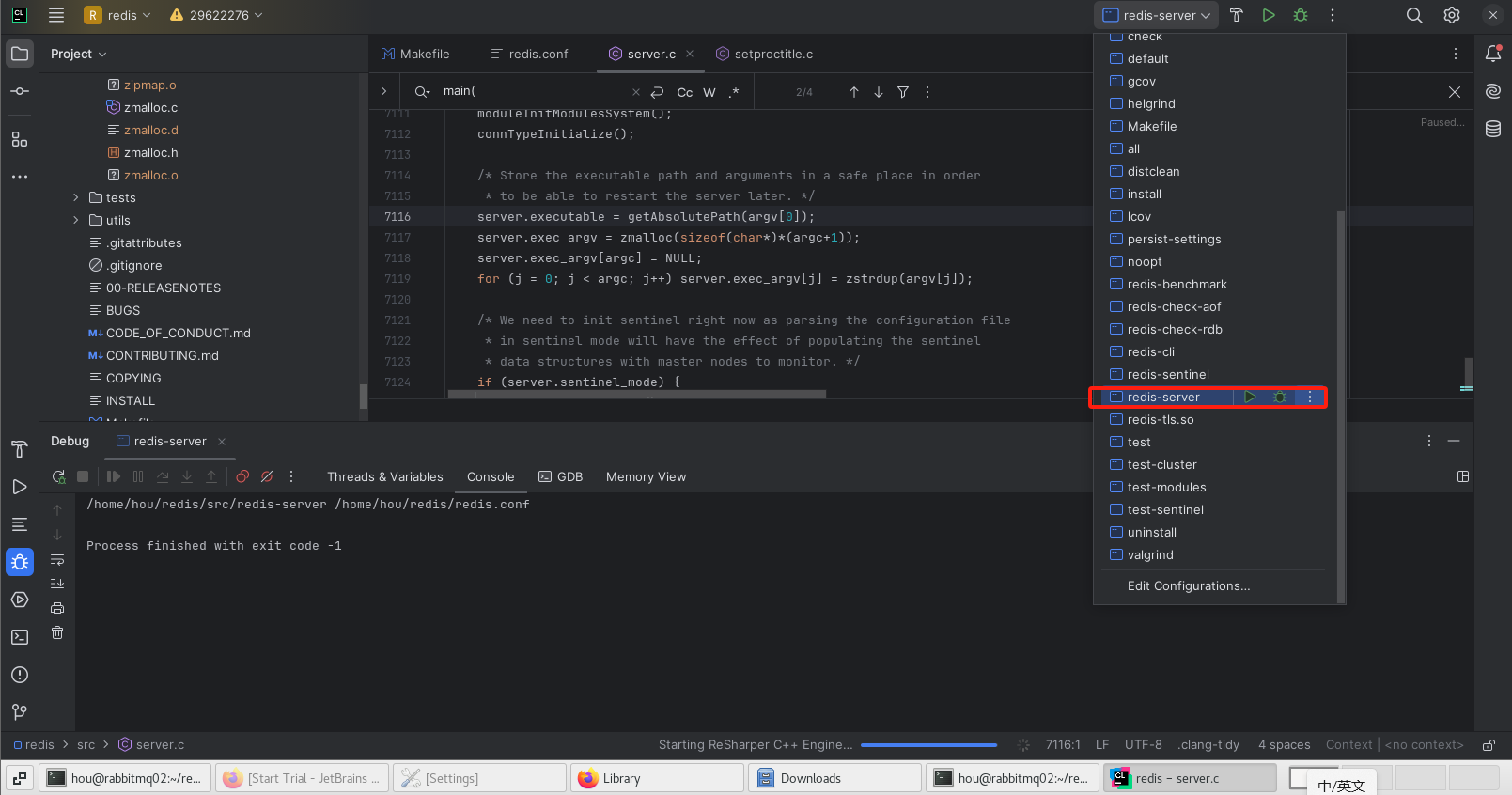Stop the debug process
The image size is (1512, 795).
tap(83, 476)
